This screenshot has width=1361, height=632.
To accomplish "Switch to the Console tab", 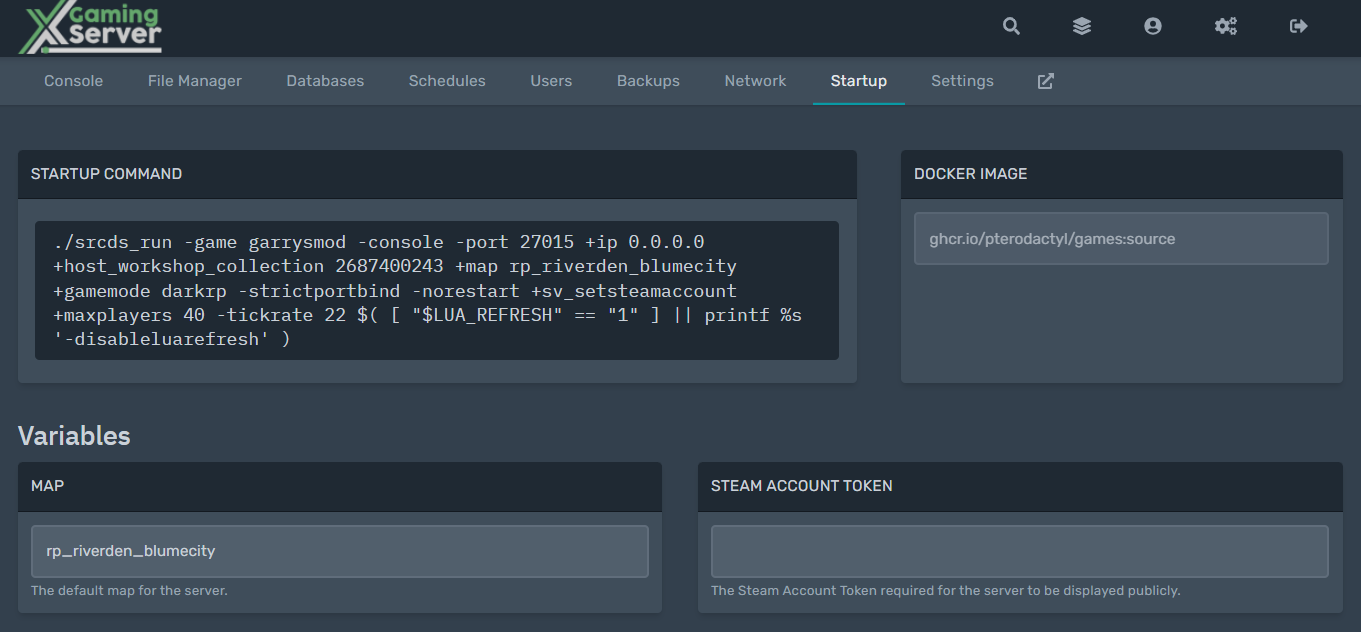I will pyautogui.click(x=73, y=80).
